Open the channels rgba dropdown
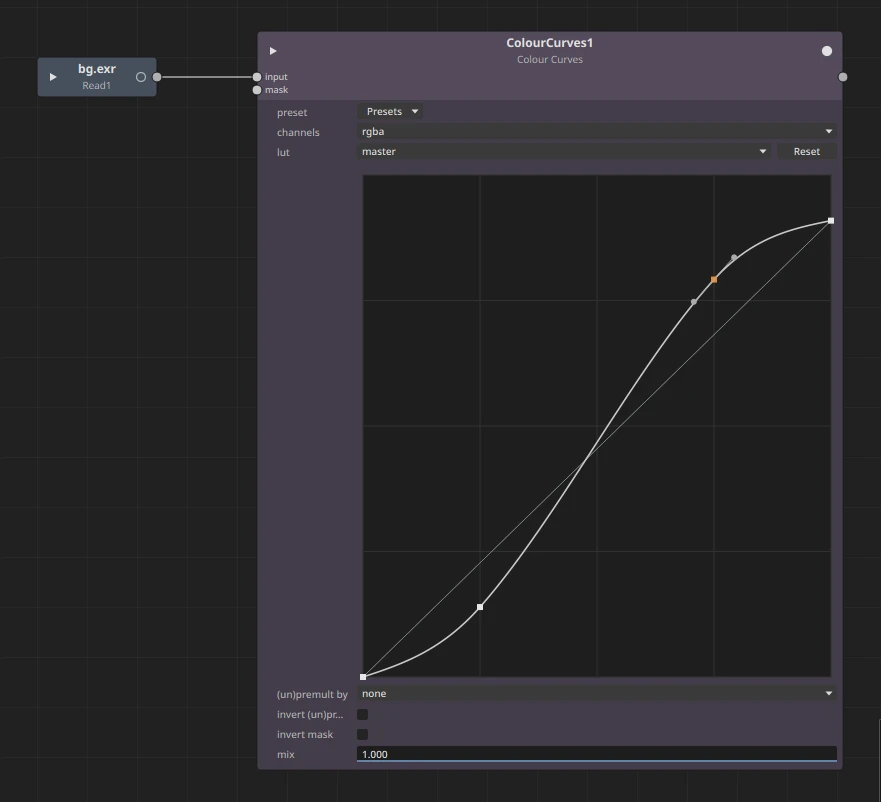881x802 pixels. [x=597, y=132]
